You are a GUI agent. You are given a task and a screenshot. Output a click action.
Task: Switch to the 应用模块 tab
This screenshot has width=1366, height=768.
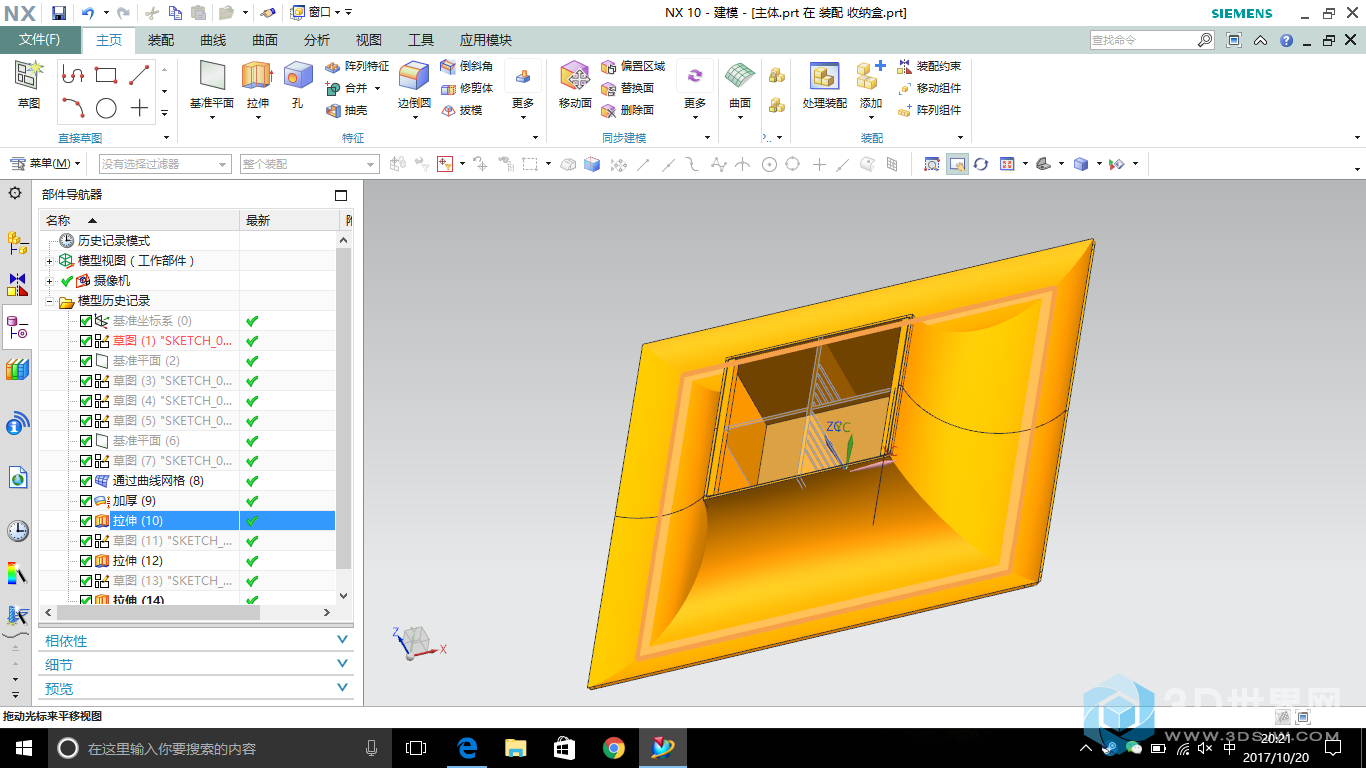tap(486, 40)
